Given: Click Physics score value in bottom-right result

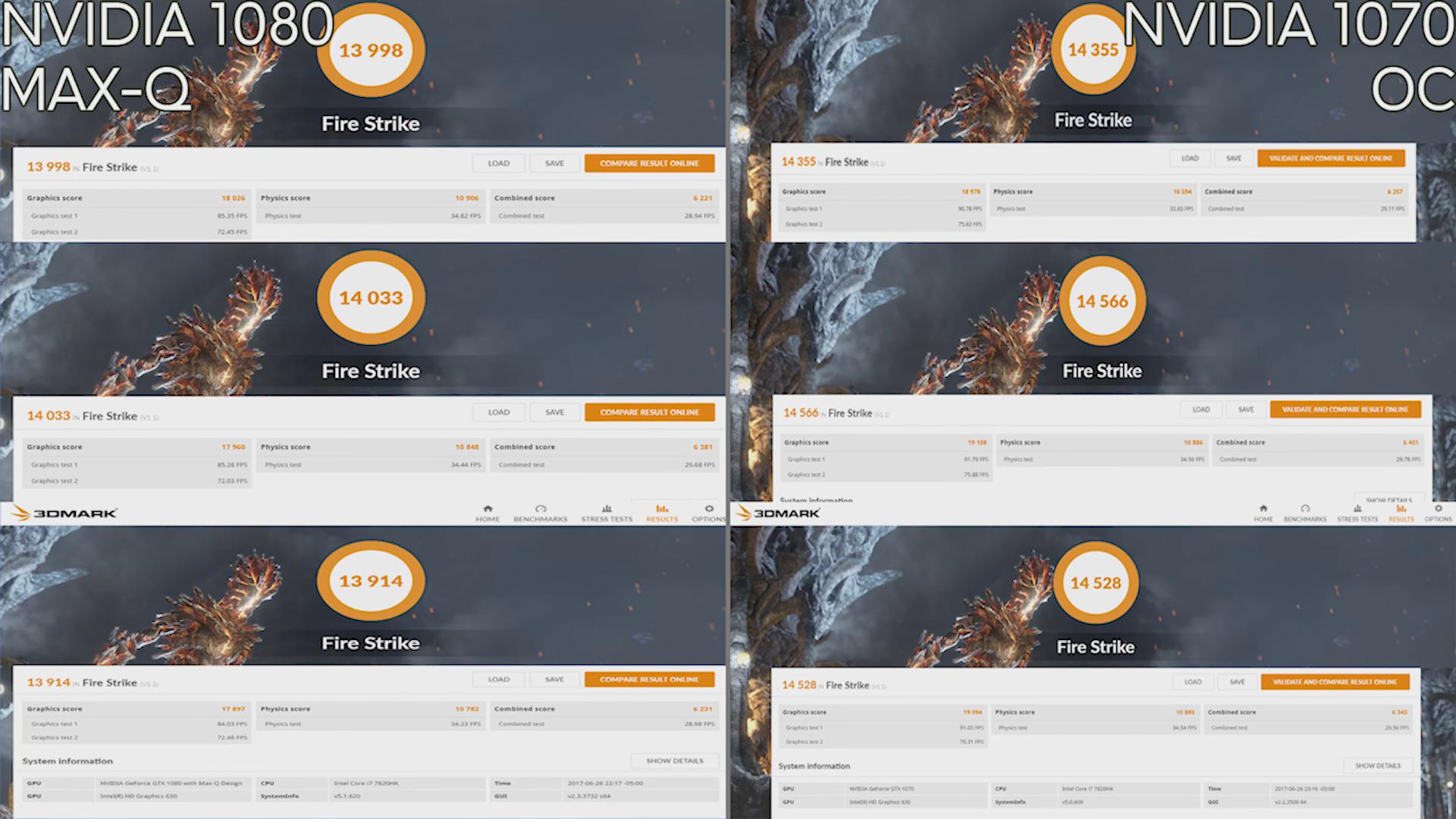Looking at the screenshot, I should [1181, 712].
